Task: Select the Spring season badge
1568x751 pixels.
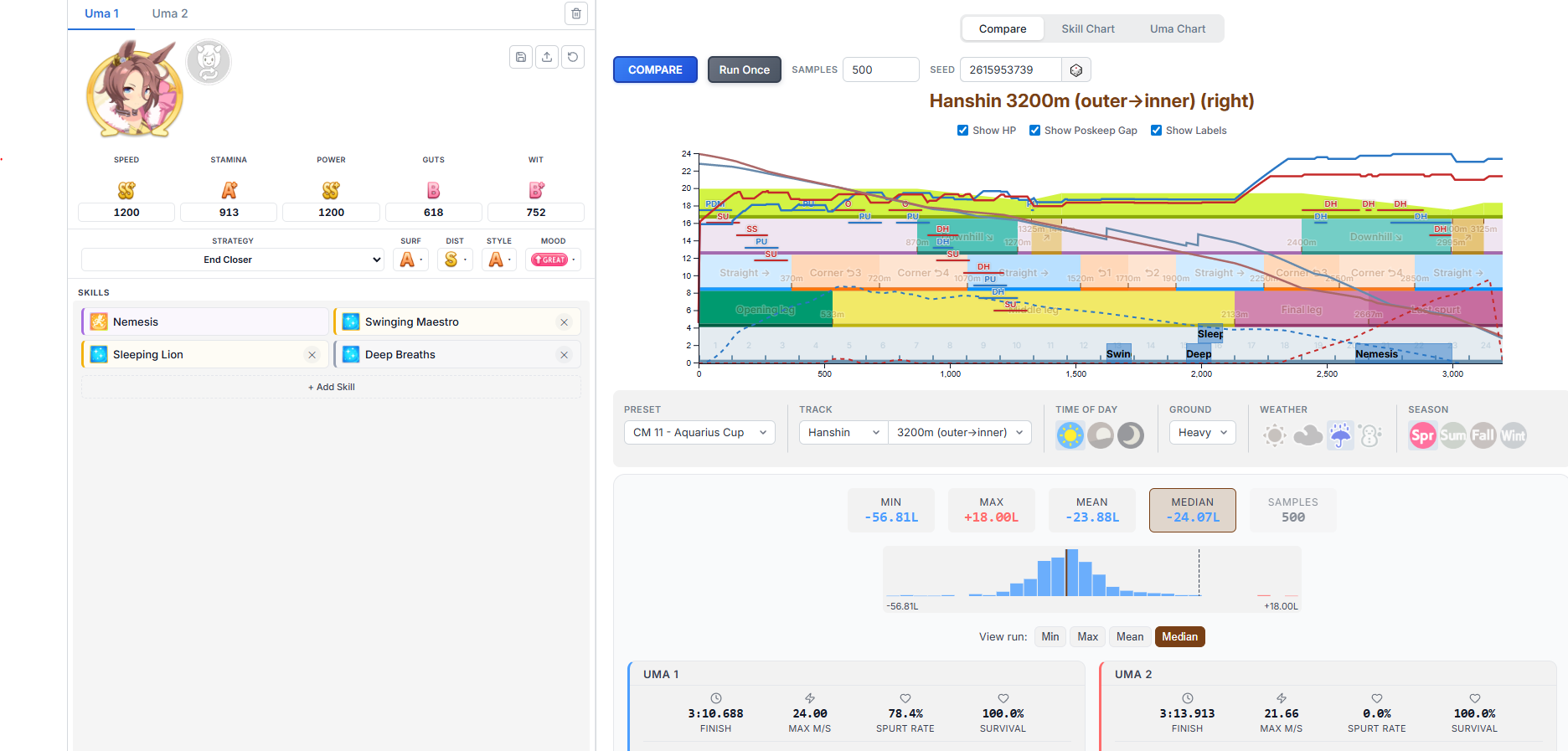Action: (1422, 435)
